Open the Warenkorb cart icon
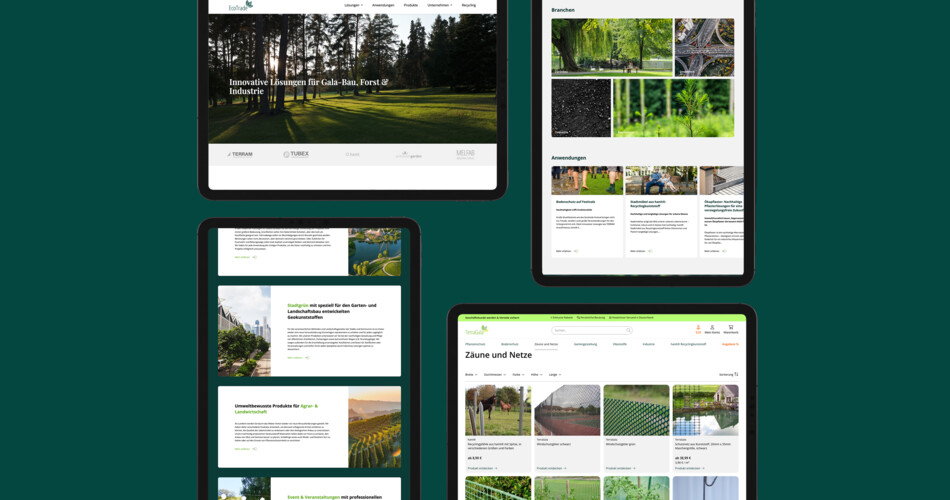Image resolution: width=950 pixels, height=500 pixels. pos(731,329)
